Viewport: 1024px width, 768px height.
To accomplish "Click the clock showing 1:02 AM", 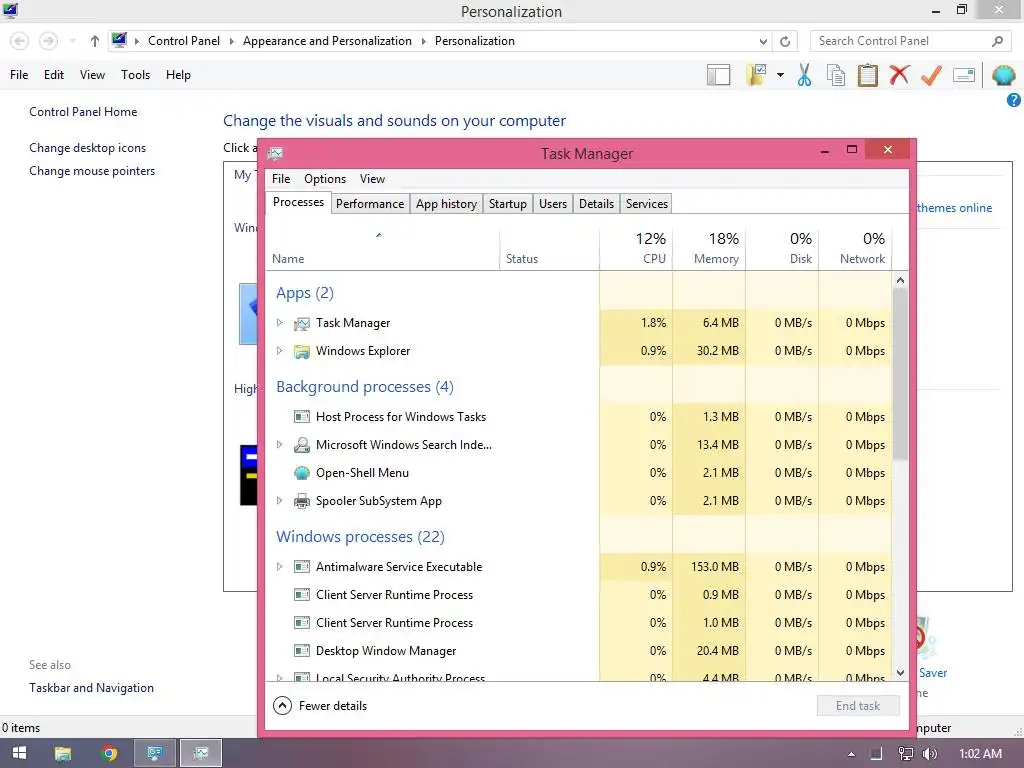I will point(980,754).
